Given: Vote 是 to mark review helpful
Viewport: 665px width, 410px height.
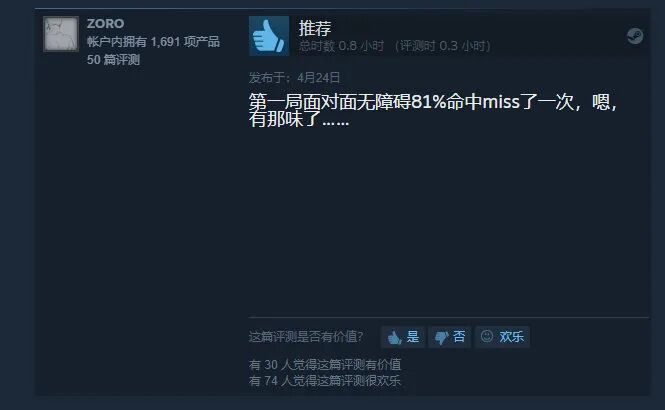Looking at the screenshot, I should (x=403, y=337).
